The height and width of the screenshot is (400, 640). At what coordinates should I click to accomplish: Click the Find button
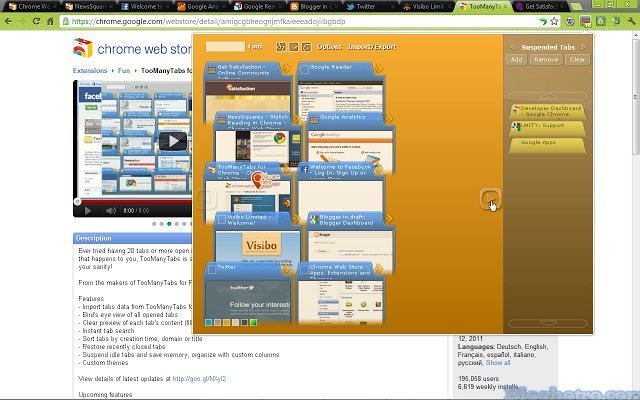pos(255,47)
